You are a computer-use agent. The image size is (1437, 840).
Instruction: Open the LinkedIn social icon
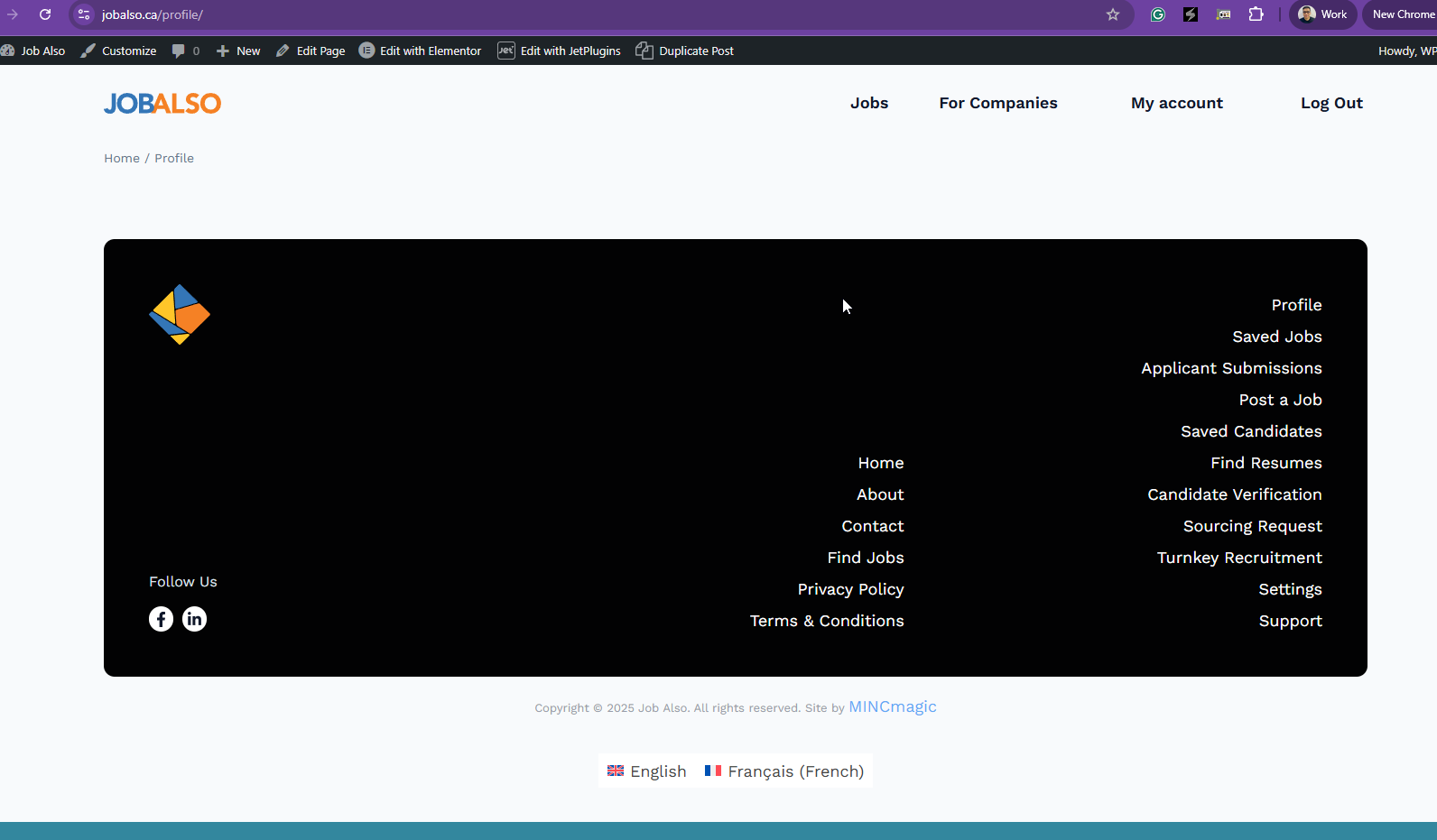pyautogui.click(x=194, y=619)
